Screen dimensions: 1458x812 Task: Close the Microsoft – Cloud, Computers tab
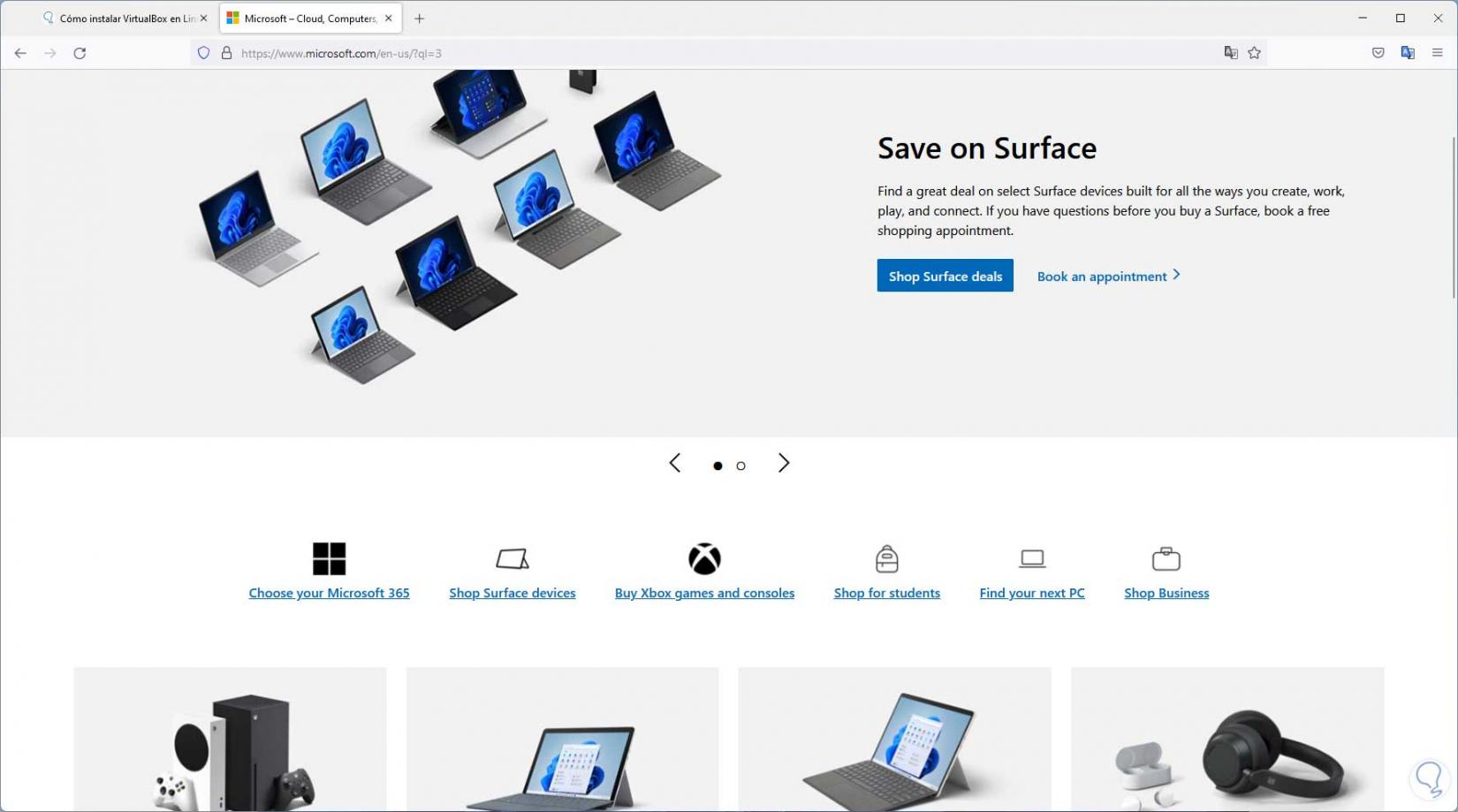389,19
